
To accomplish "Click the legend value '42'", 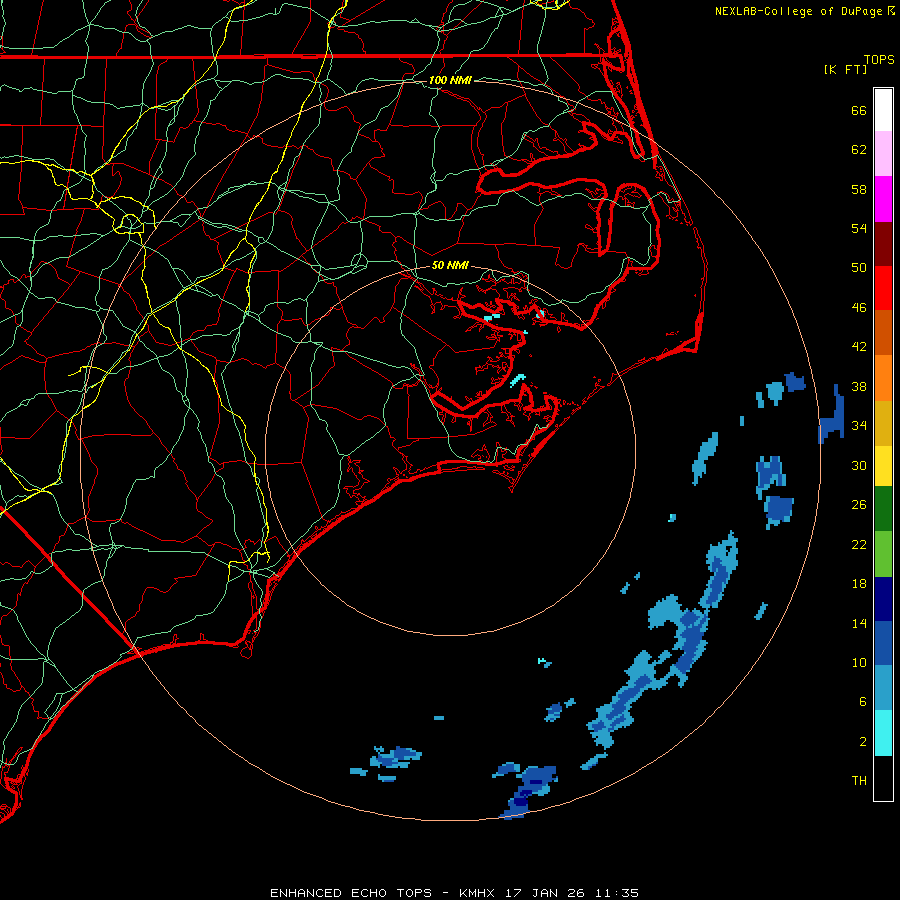I will point(859,347).
